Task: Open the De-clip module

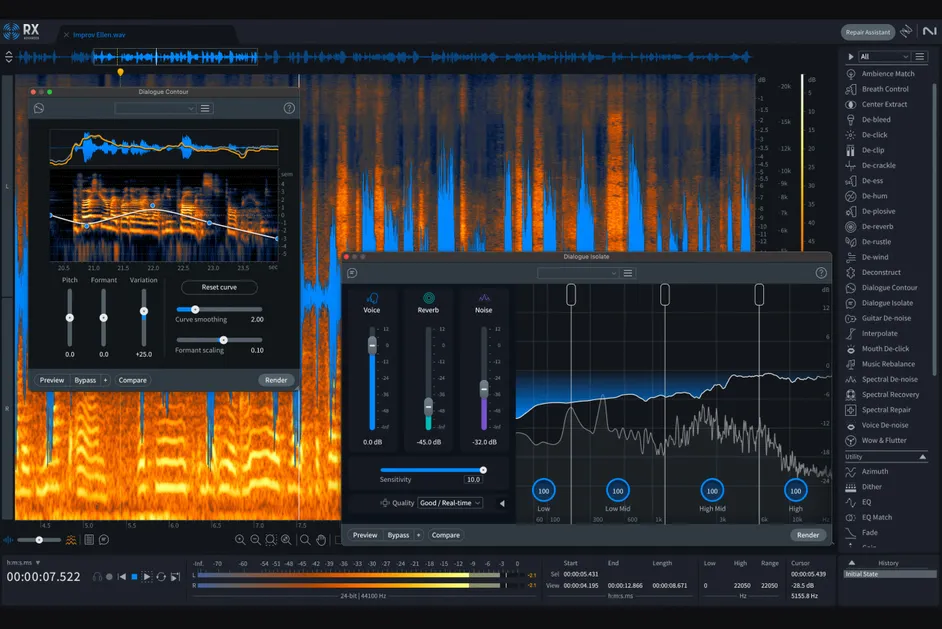Action: point(866,150)
